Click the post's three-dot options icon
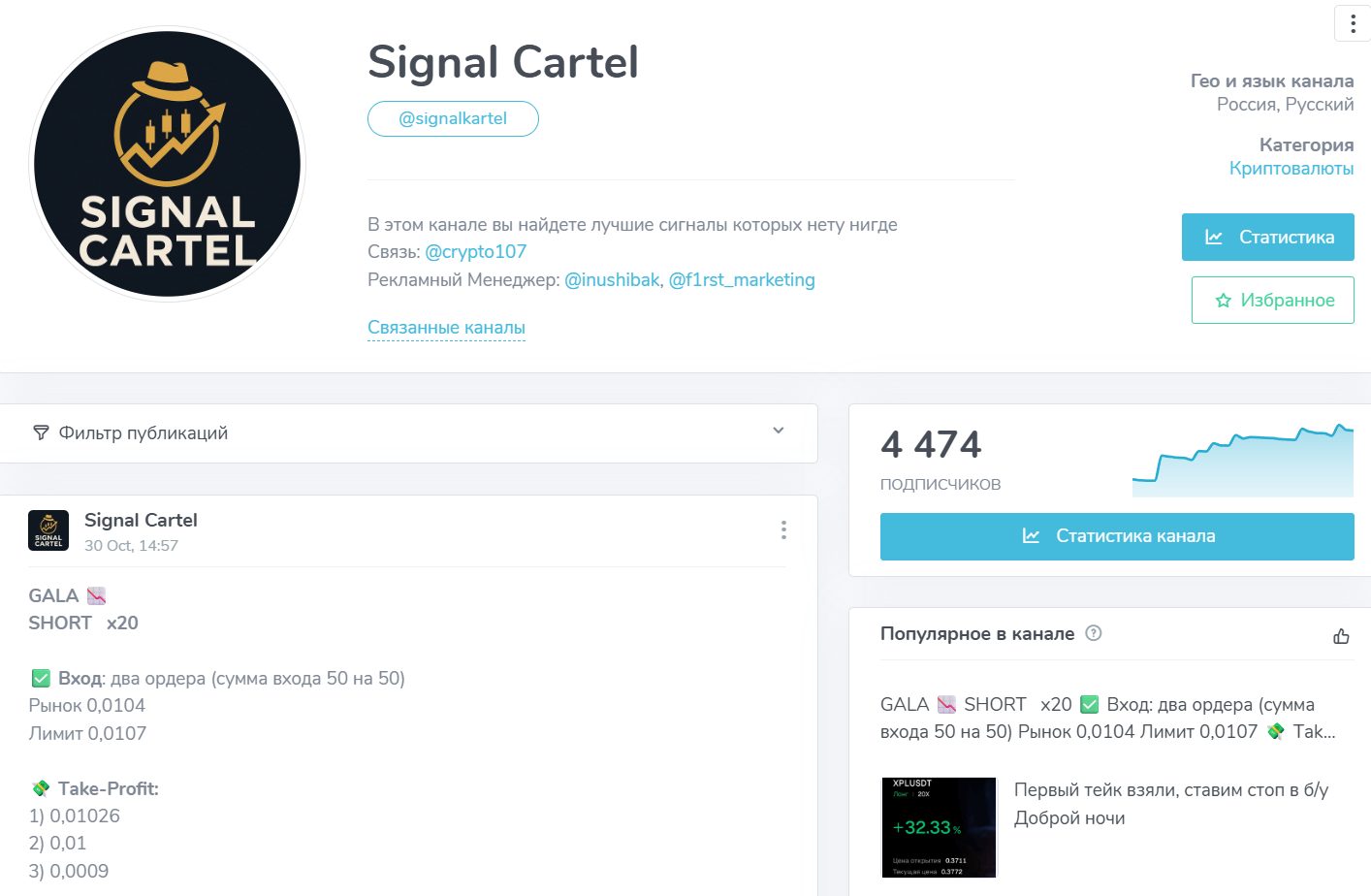 [x=783, y=529]
